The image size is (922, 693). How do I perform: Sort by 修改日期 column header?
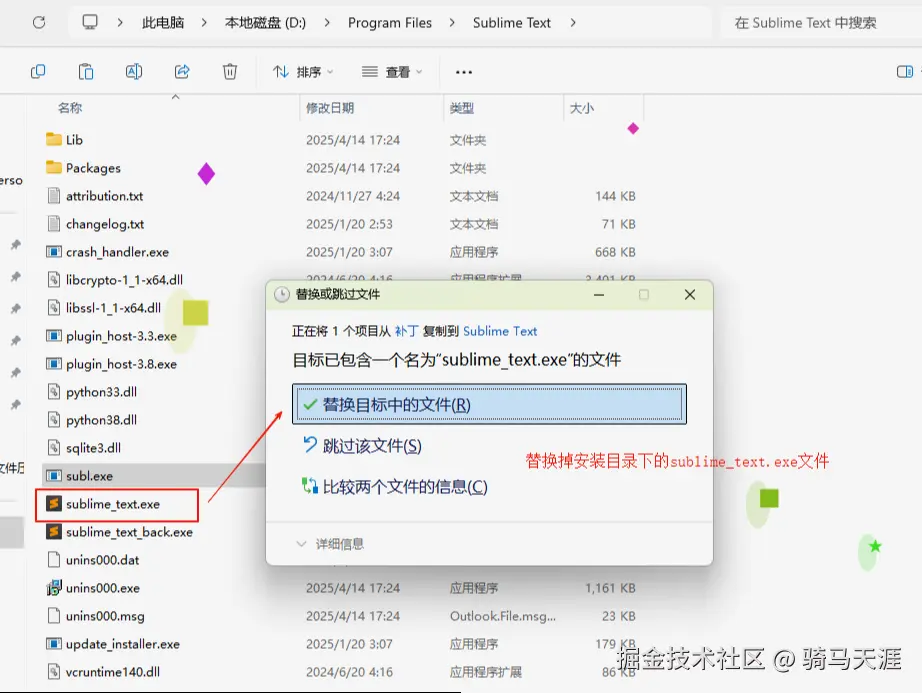(x=330, y=108)
